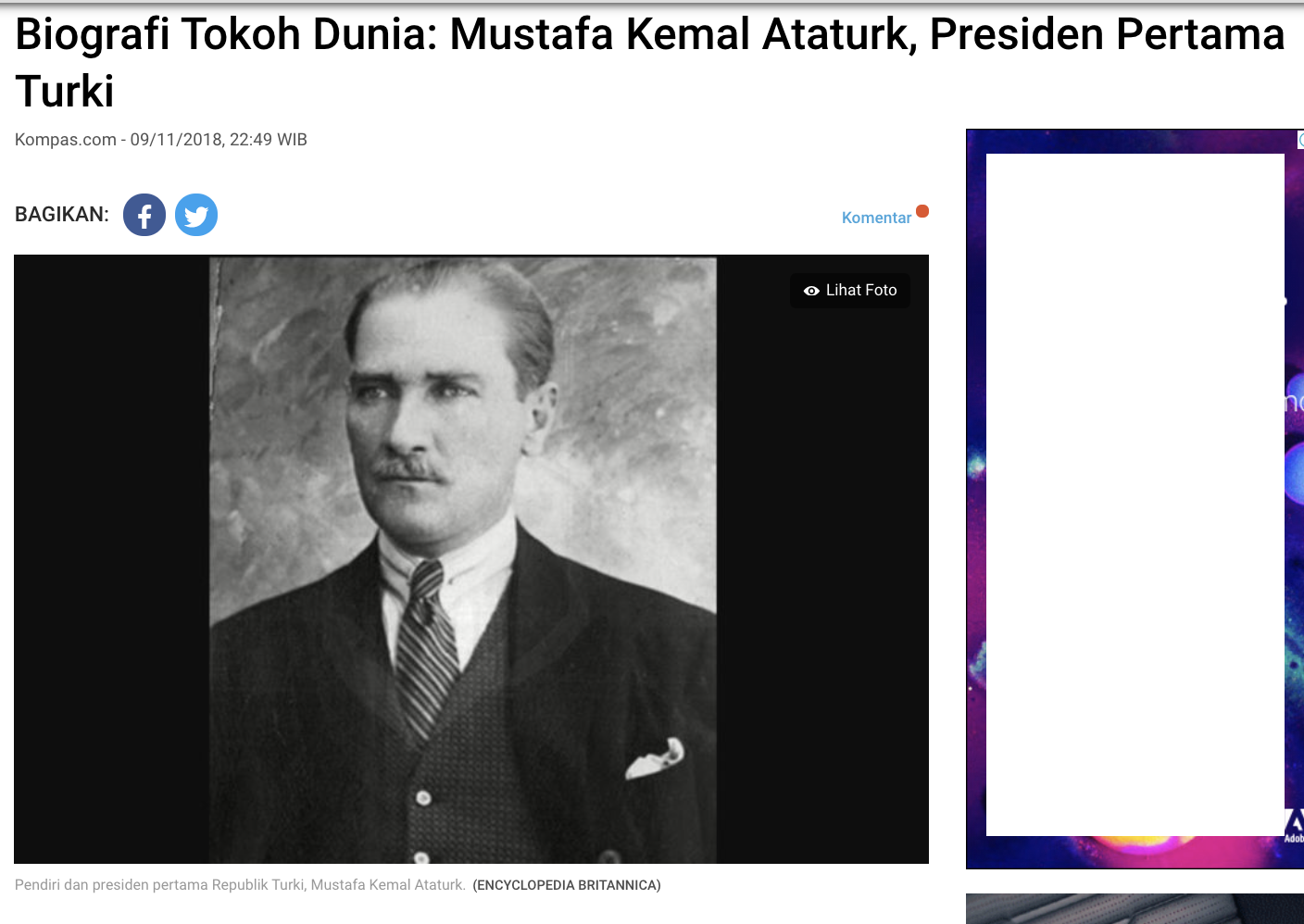Open the car seat thumbnail below the ad

(1135, 908)
